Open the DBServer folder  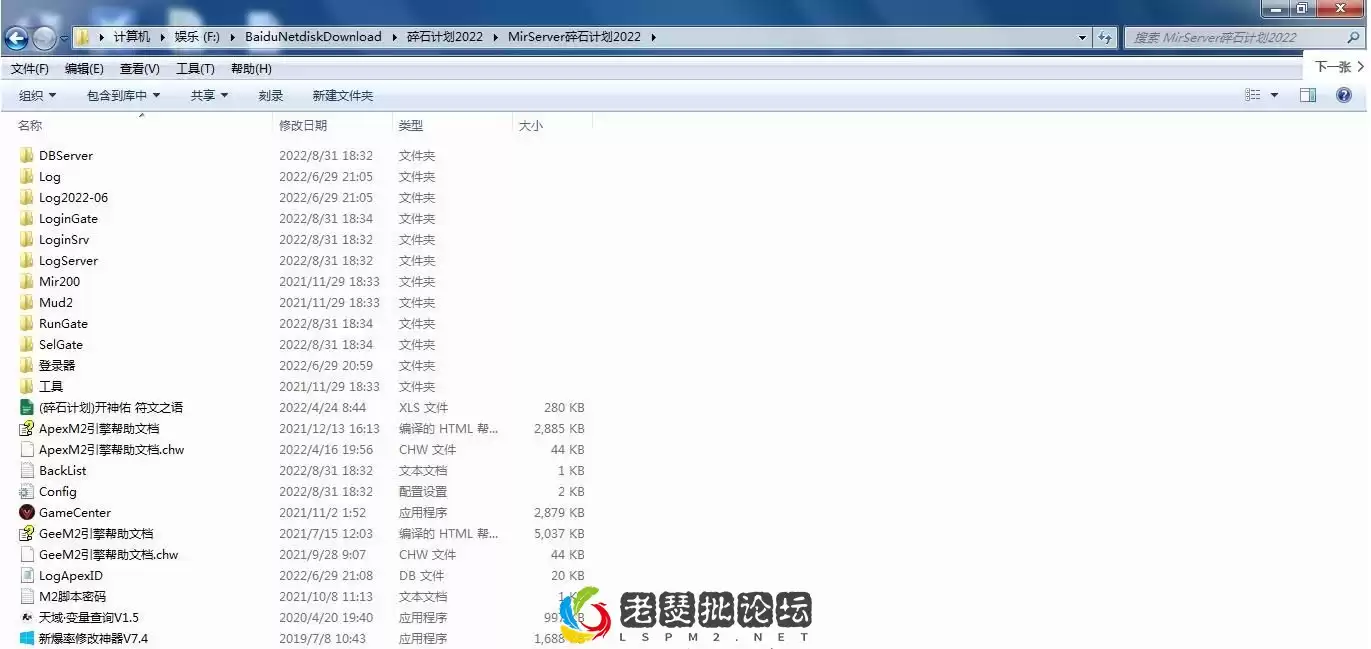coord(65,155)
